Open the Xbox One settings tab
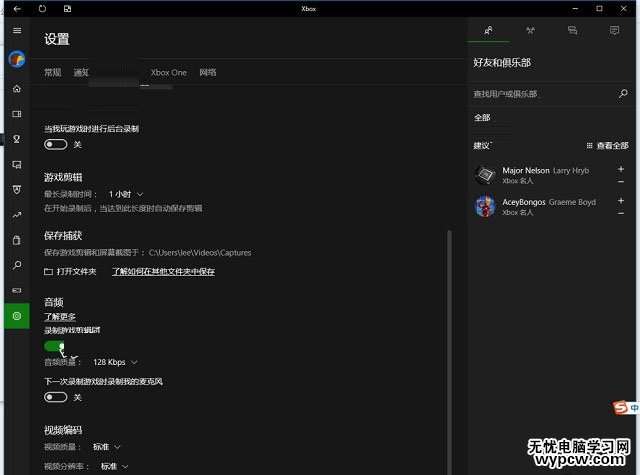This screenshot has width=640, height=475. point(169,72)
